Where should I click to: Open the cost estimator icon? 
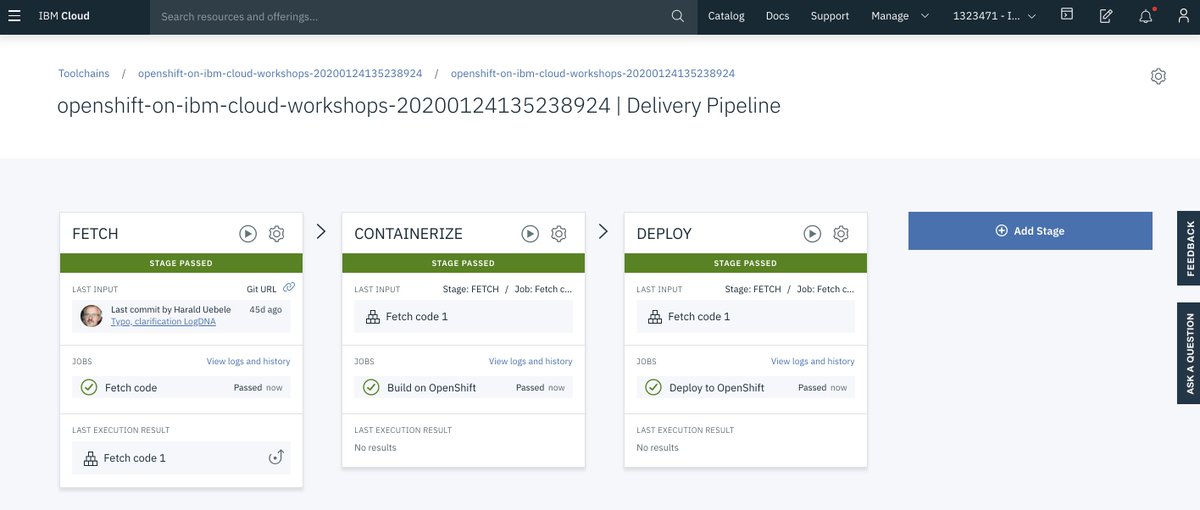coord(1105,16)
